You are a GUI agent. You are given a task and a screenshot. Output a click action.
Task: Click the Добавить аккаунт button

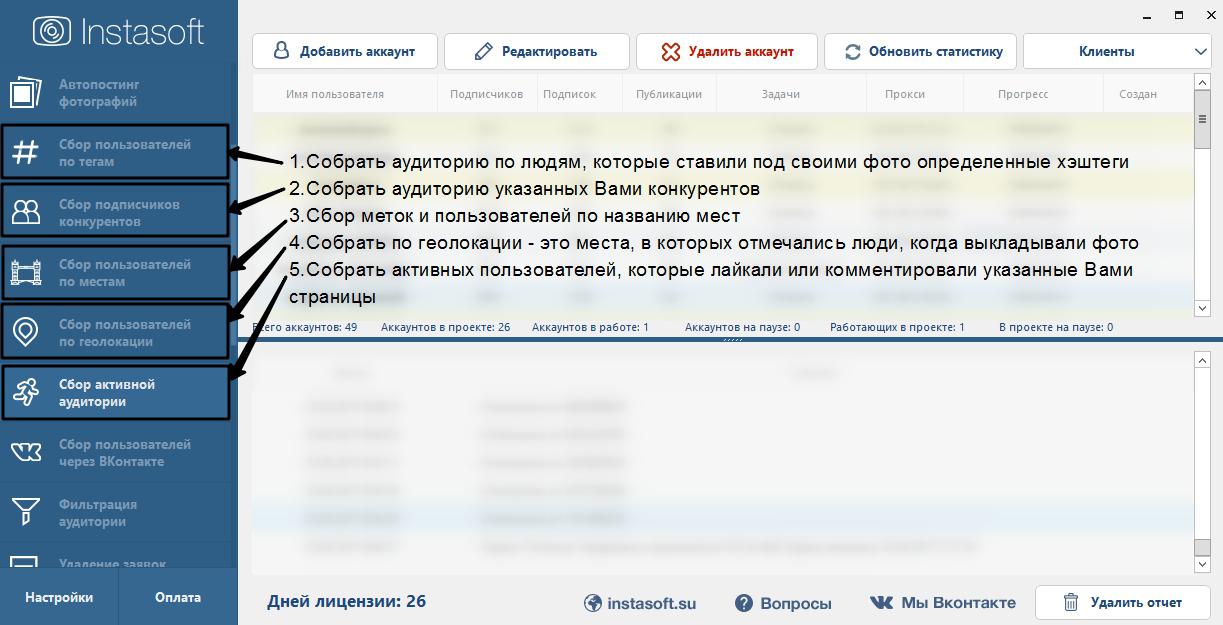pyautogui.click(x=344, y=51)
